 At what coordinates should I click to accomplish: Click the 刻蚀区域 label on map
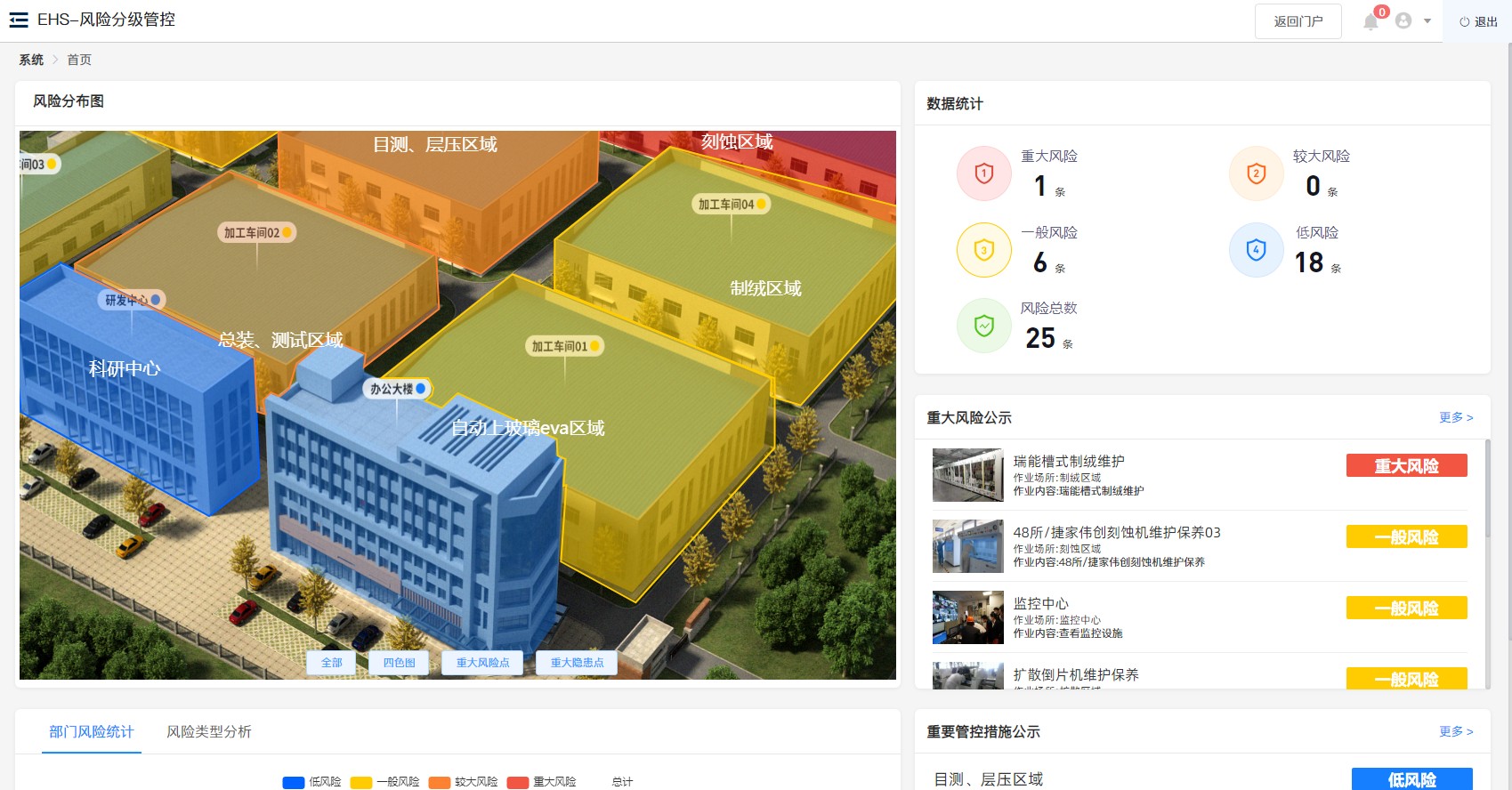tap(737, 141)
